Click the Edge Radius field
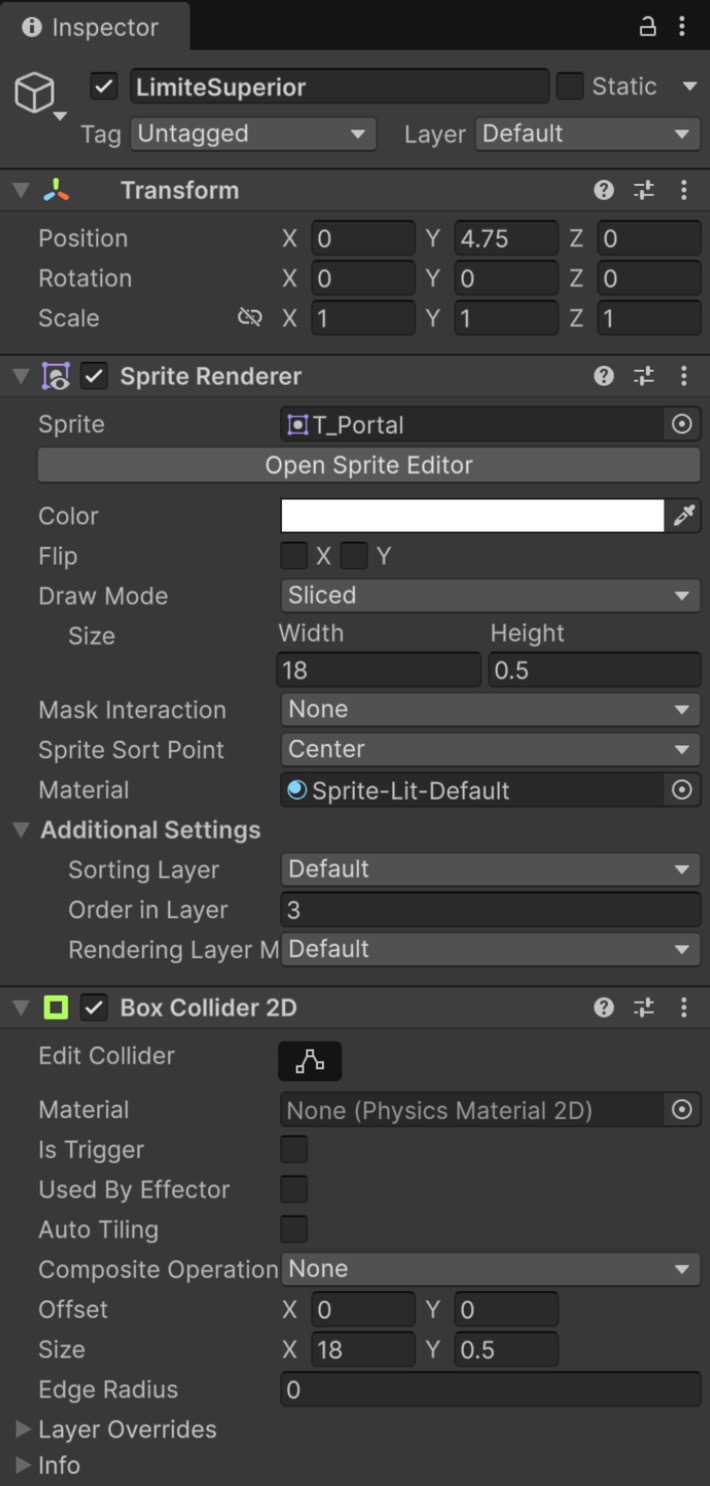This screenshot has width=710, height=1486. (491, 1390)
